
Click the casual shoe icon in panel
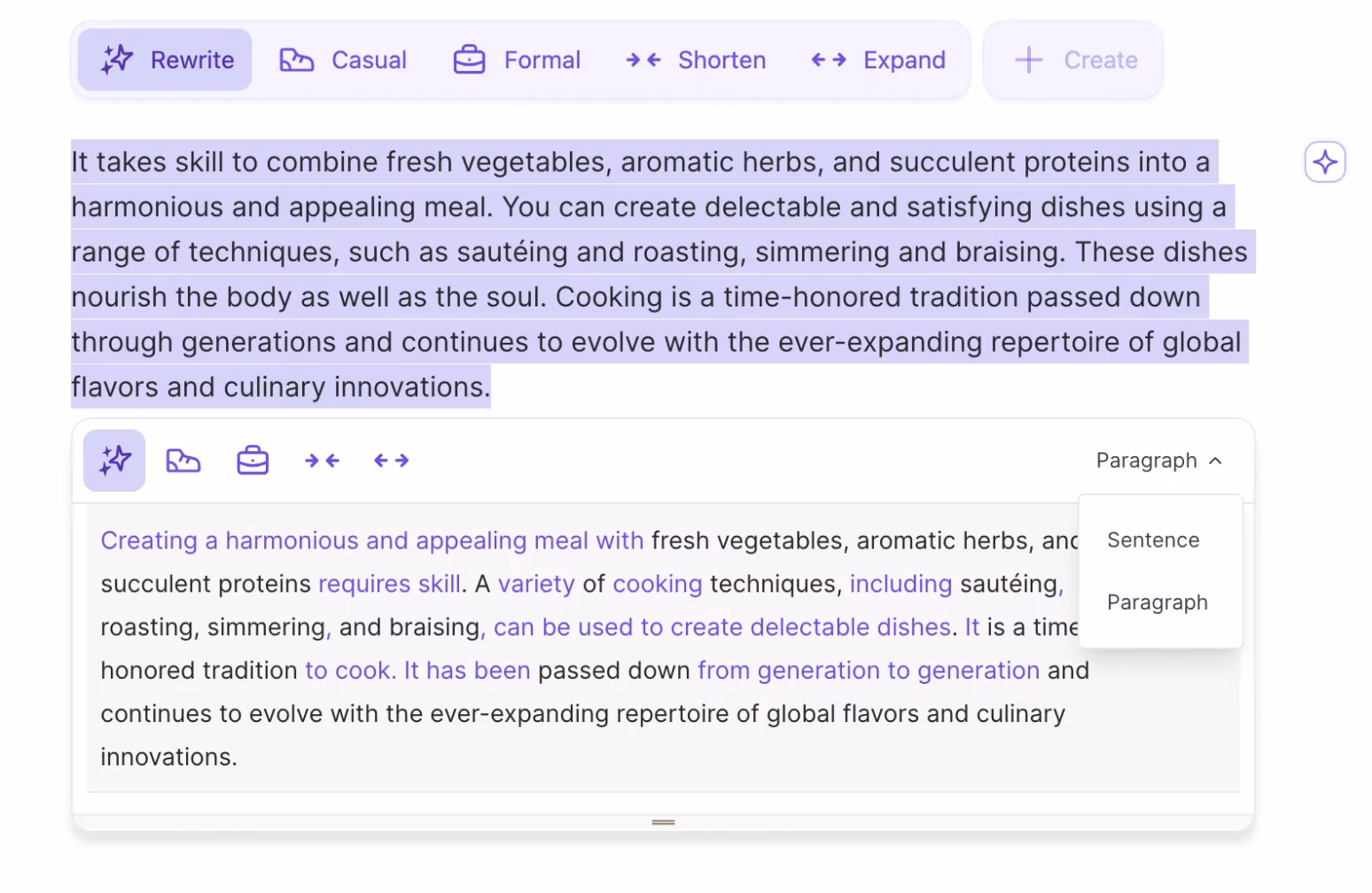click(x=183, y=461)
